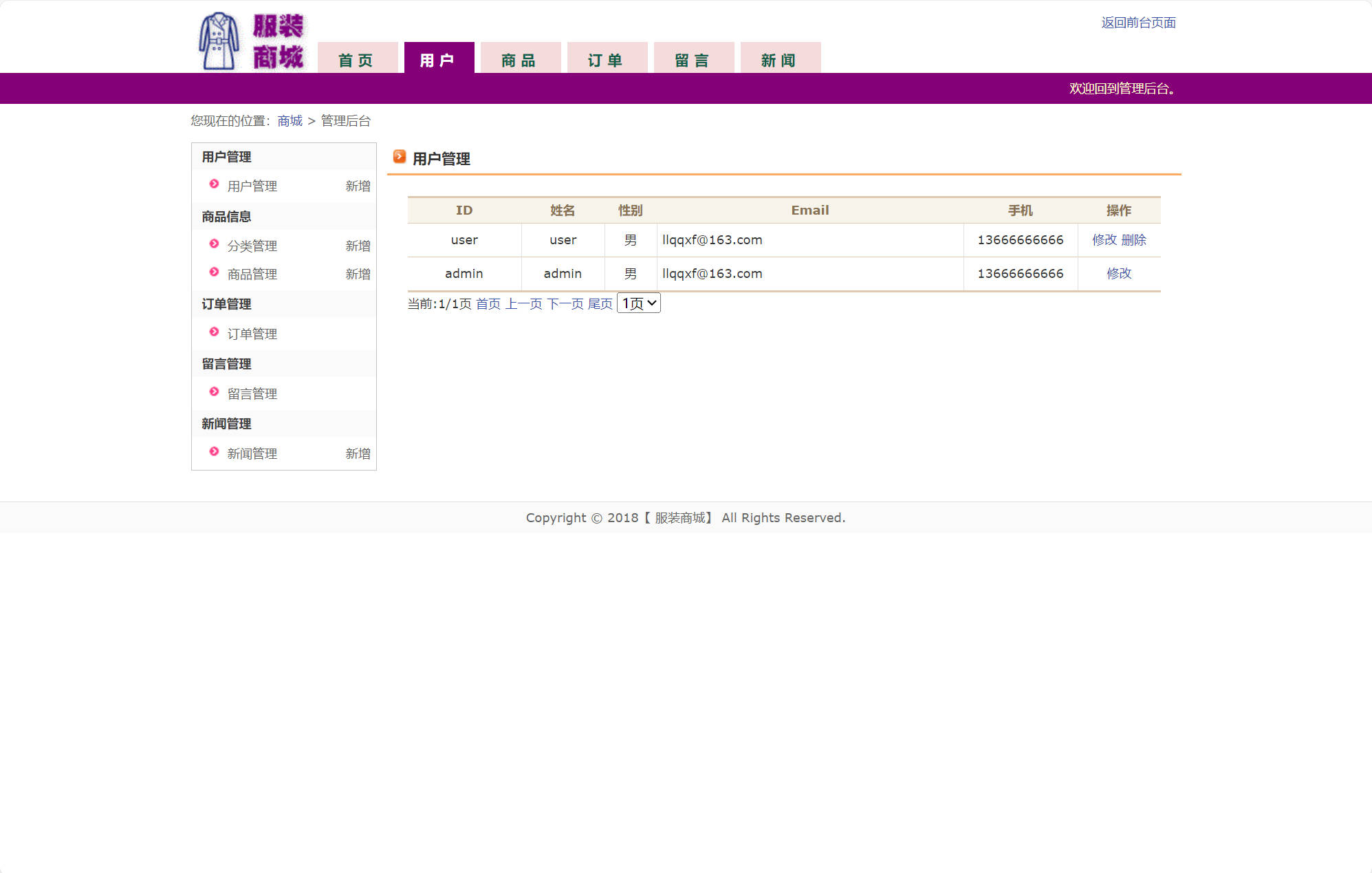Open 留言管理 in the sidebar
1372x873 pixels.
(252, 394)
